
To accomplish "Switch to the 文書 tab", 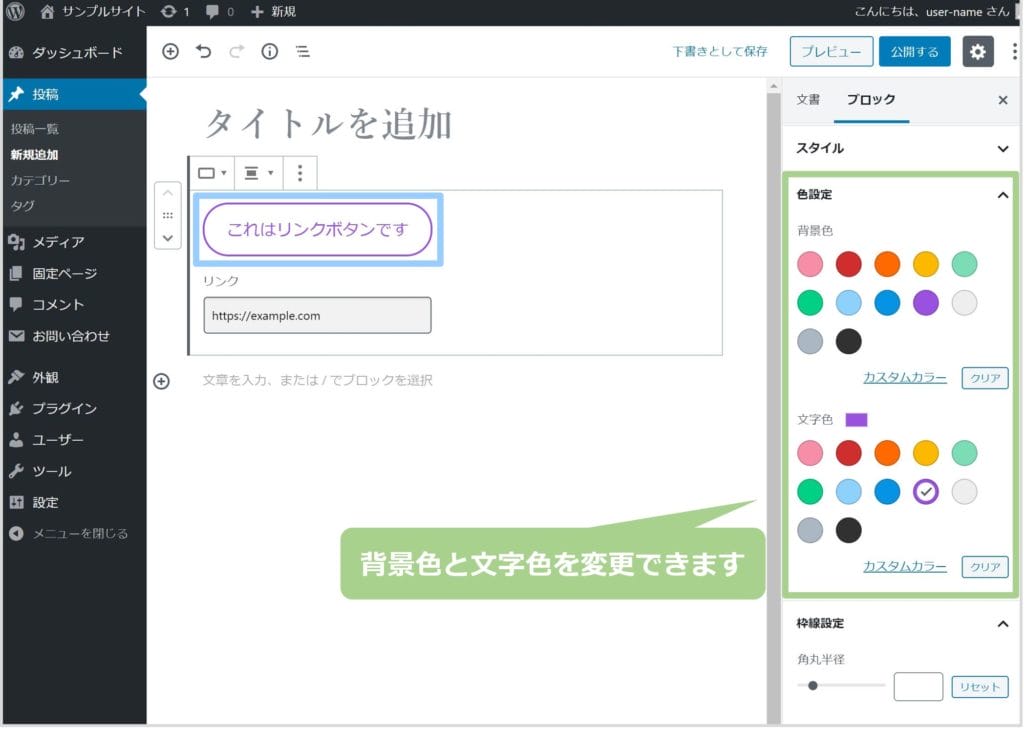I will tap(808, 100).
